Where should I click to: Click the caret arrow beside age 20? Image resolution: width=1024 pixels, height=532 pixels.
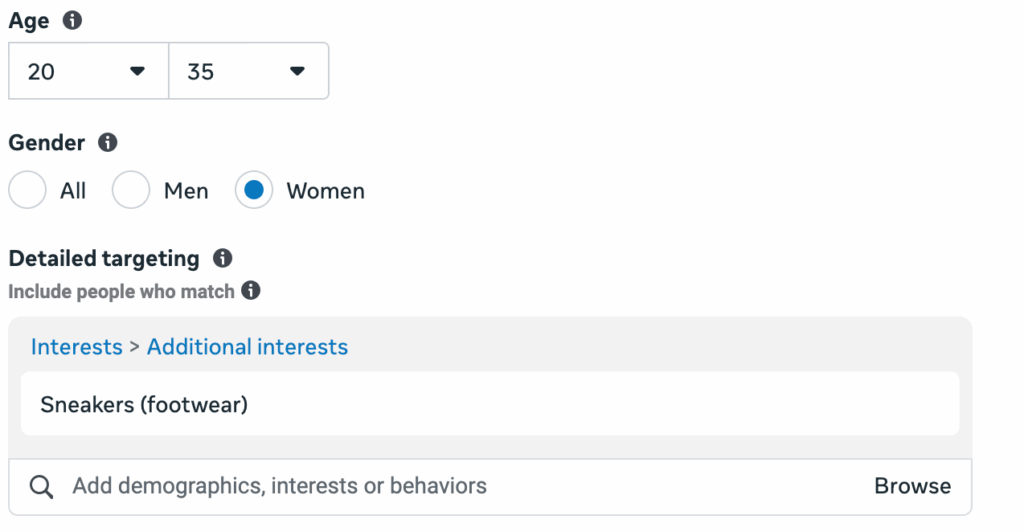138,71
